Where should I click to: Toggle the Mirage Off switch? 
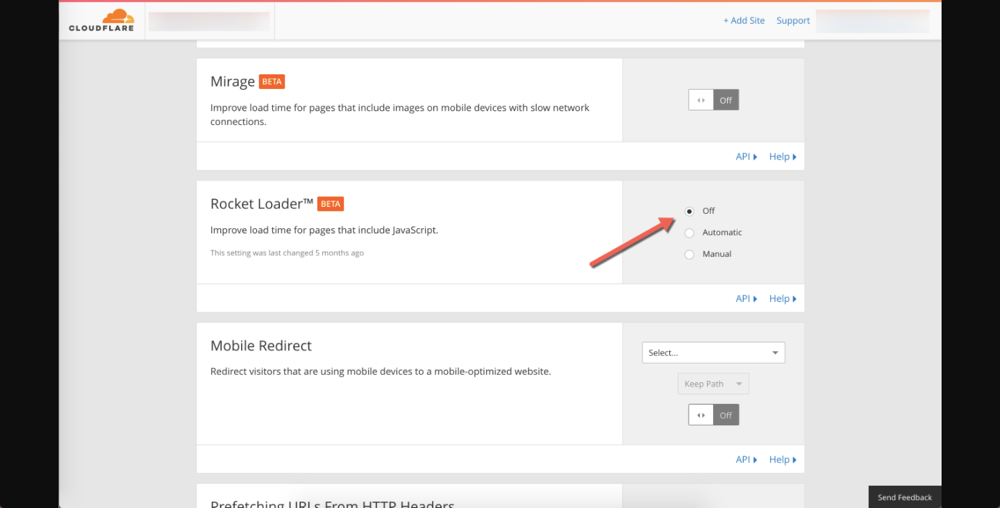click(714, 100)
